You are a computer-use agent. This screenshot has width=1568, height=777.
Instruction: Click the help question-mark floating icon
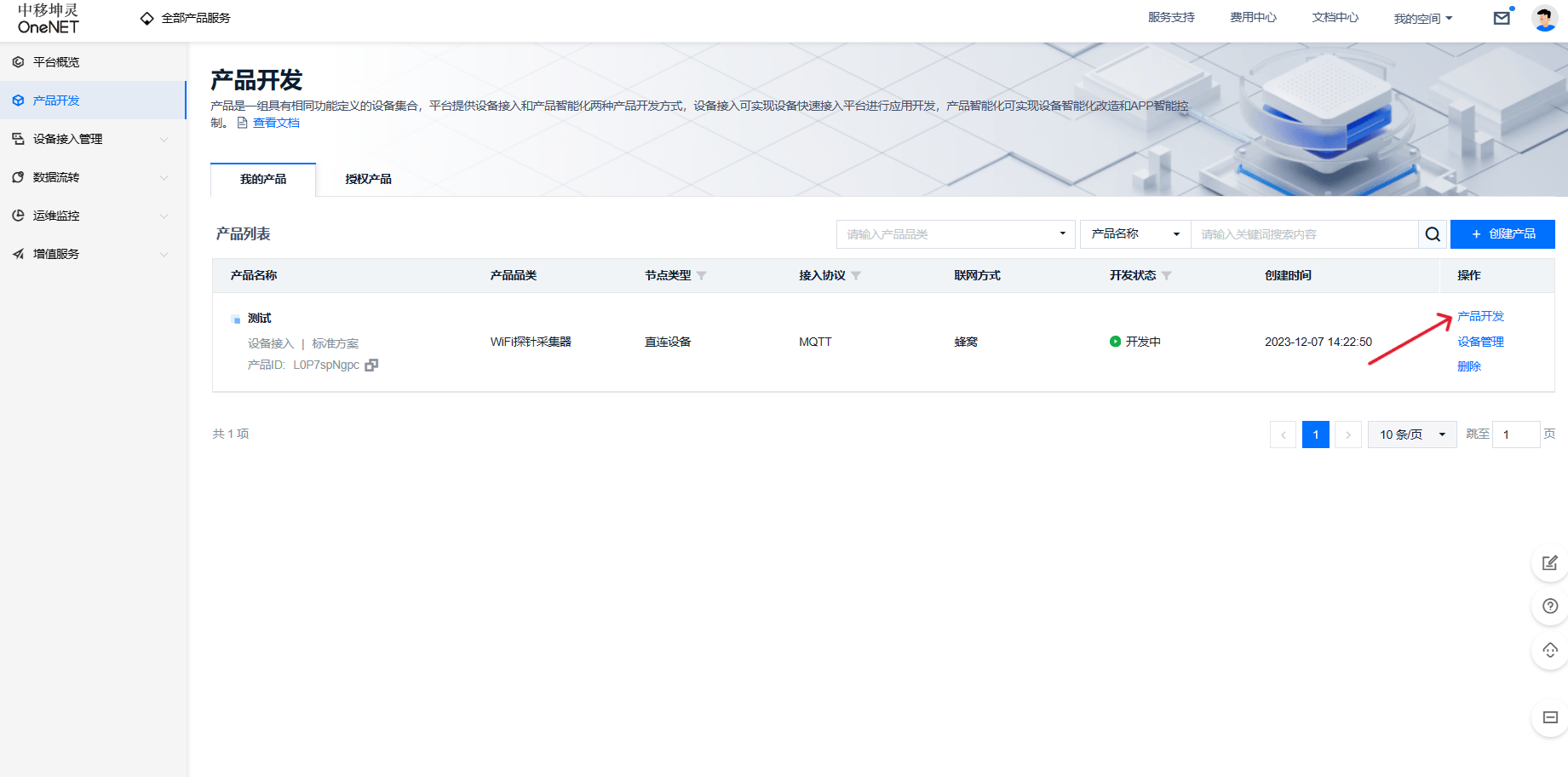[x=1549, y=607]
